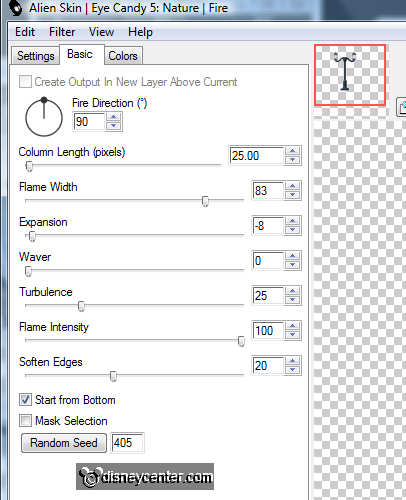Enable the Mask Selection checkbox
This screenshot has width=406, height=500.
pos(25,420)
